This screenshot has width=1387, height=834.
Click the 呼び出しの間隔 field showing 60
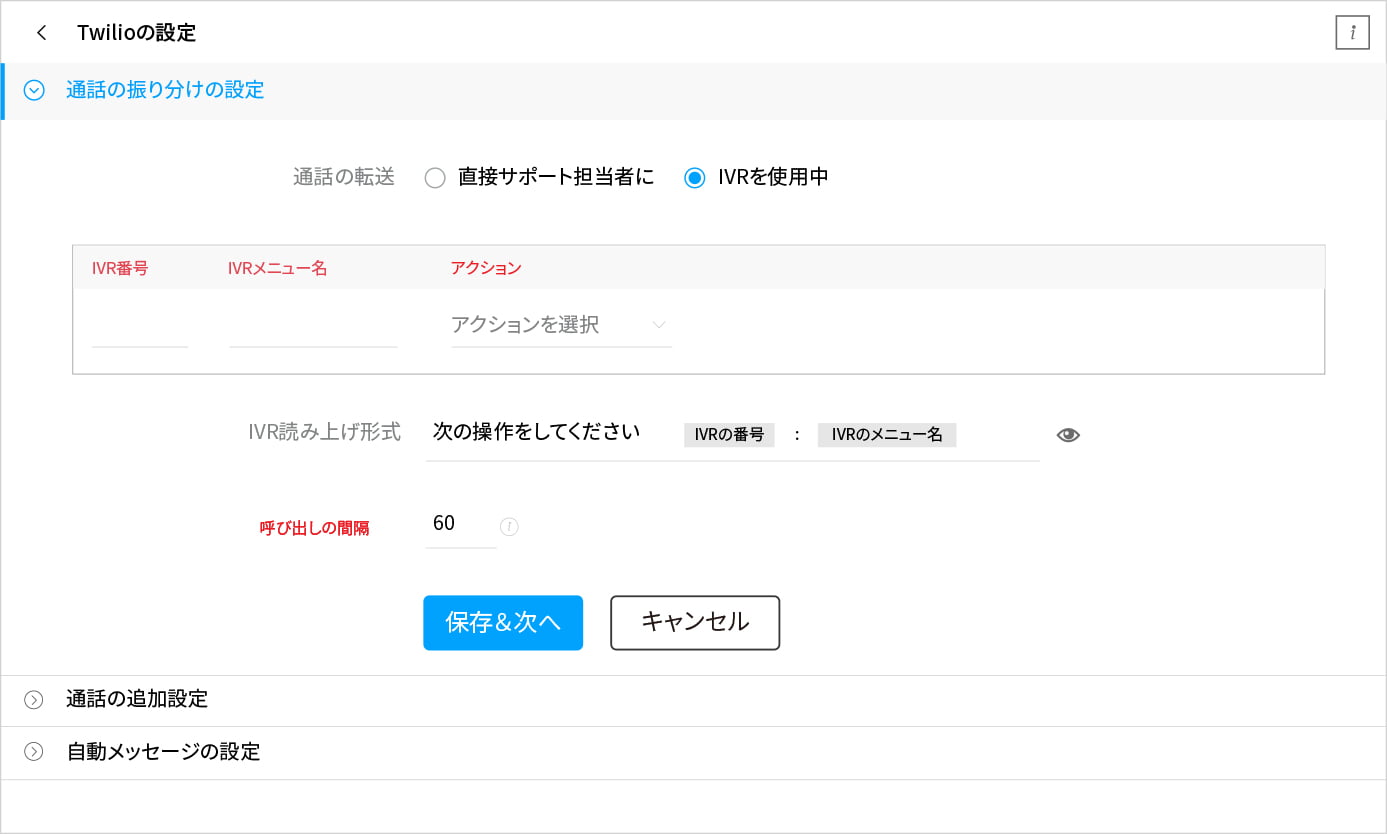459,524
